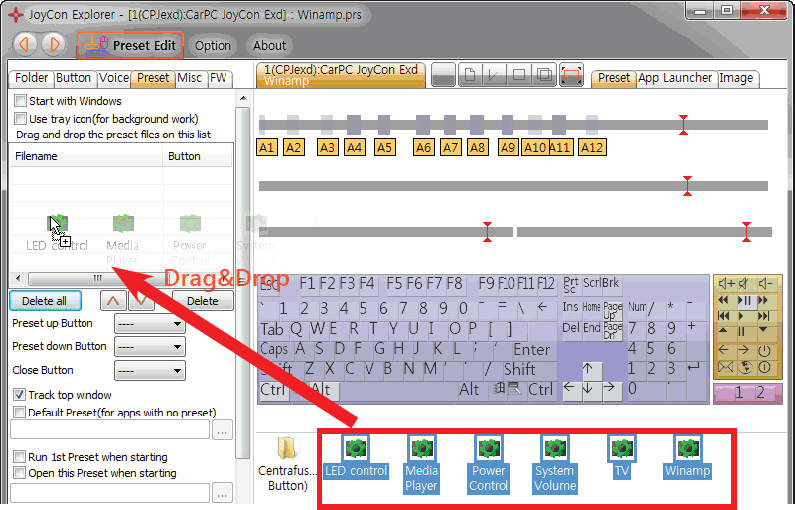This screenshot has width=795, height=510.
Task: Select the Winamp preset file
Action: (x=688, y=456)
